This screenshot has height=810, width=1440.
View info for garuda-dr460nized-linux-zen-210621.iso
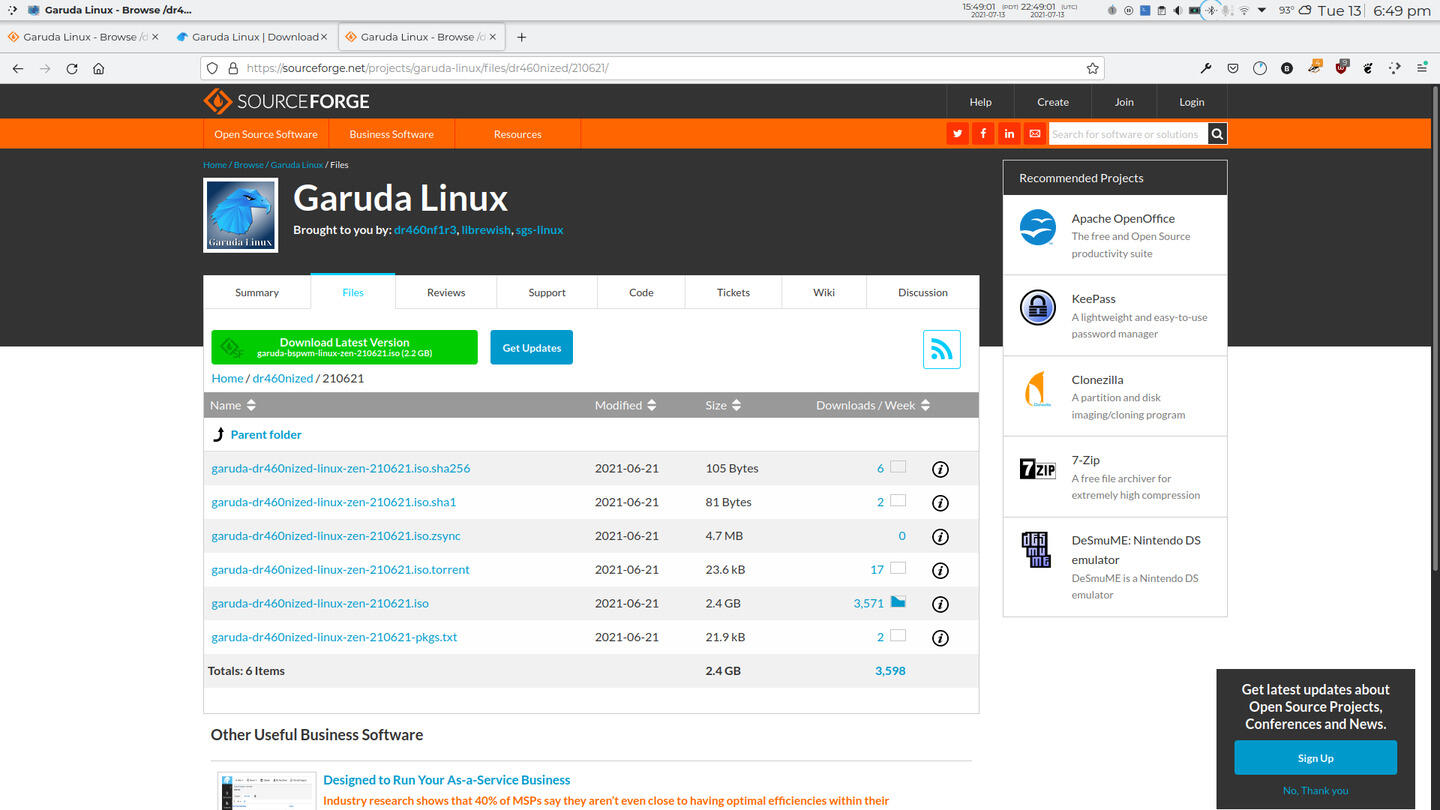click(x=940, y=604)
